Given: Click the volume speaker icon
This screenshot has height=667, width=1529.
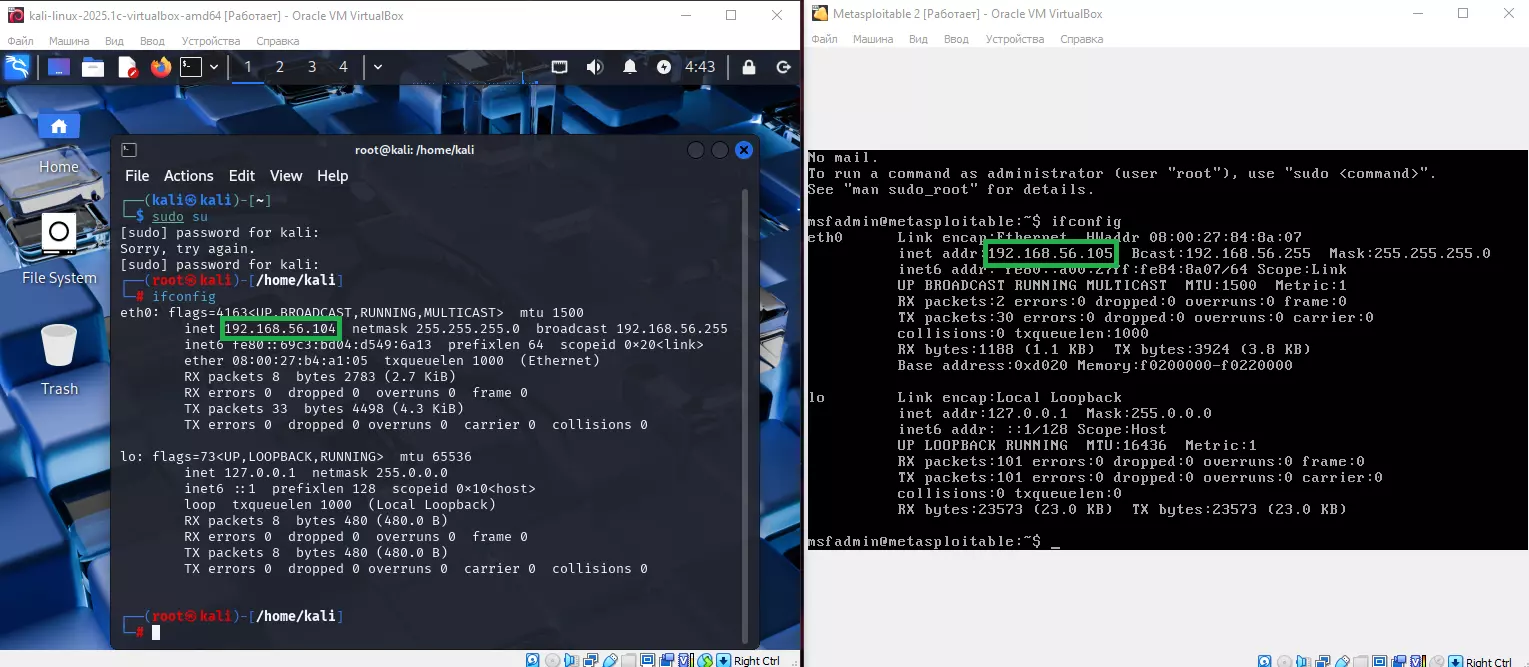Looking at the screenshot, I should 595,67.
